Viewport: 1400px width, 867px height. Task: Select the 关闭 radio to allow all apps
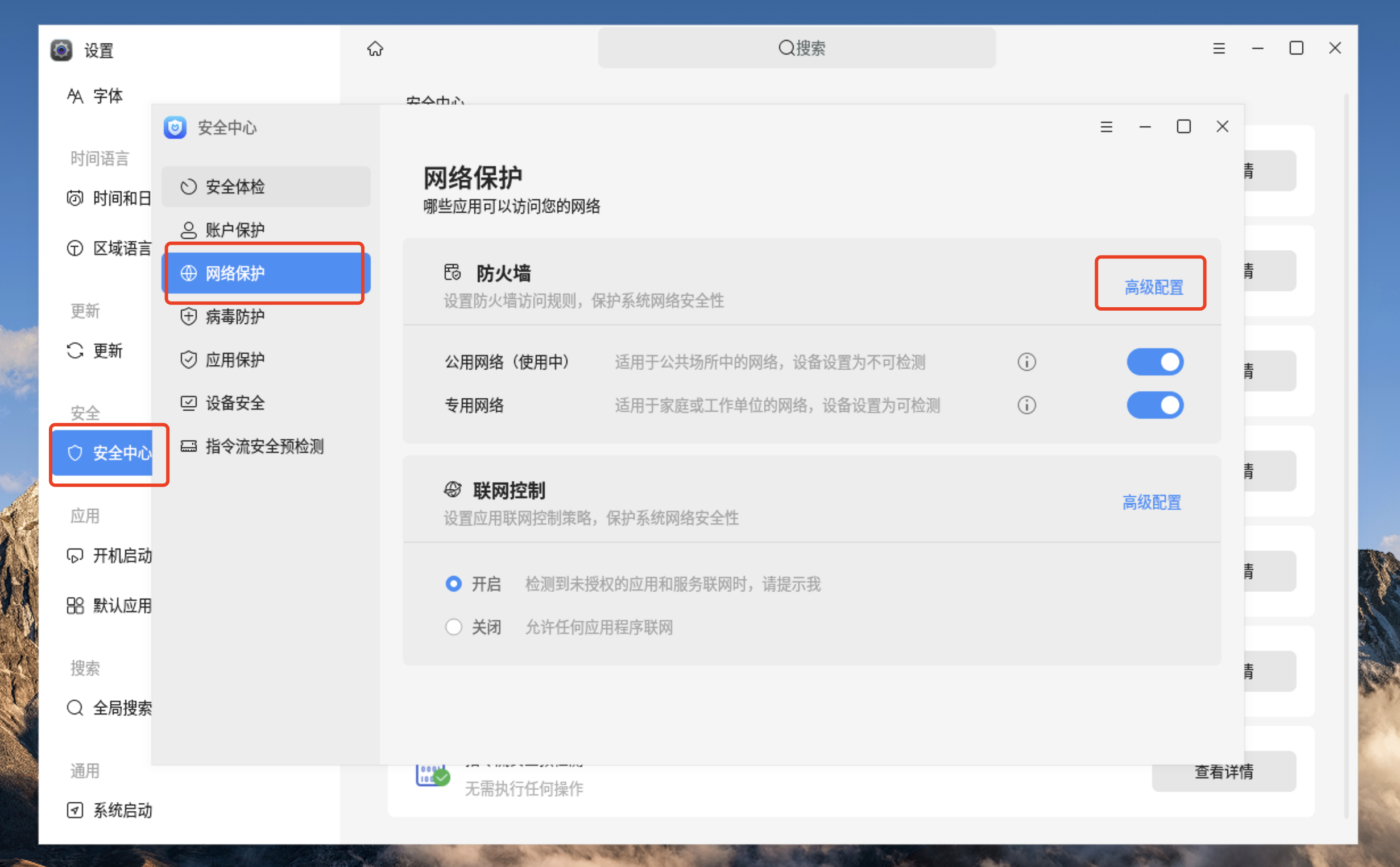(x=453, y=627)
